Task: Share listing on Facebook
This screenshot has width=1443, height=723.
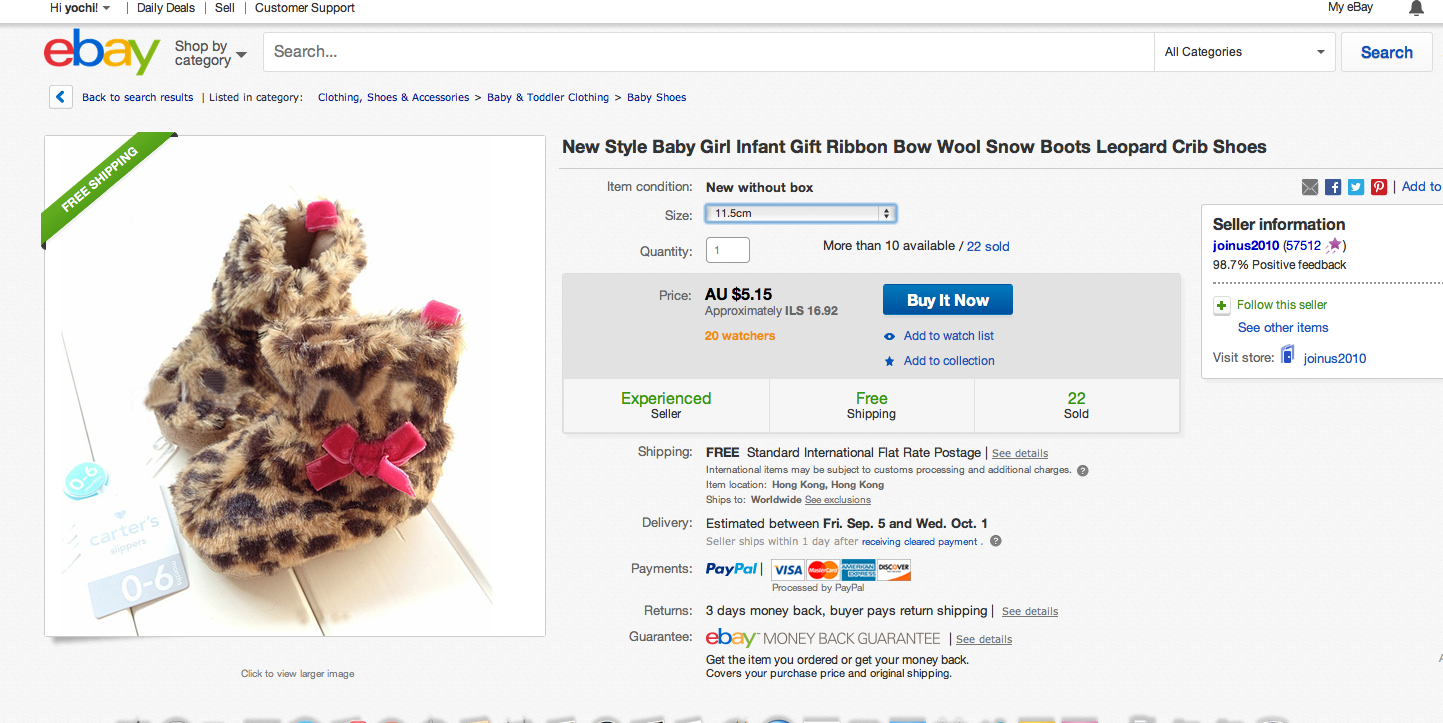Action: click(1333, 187)
